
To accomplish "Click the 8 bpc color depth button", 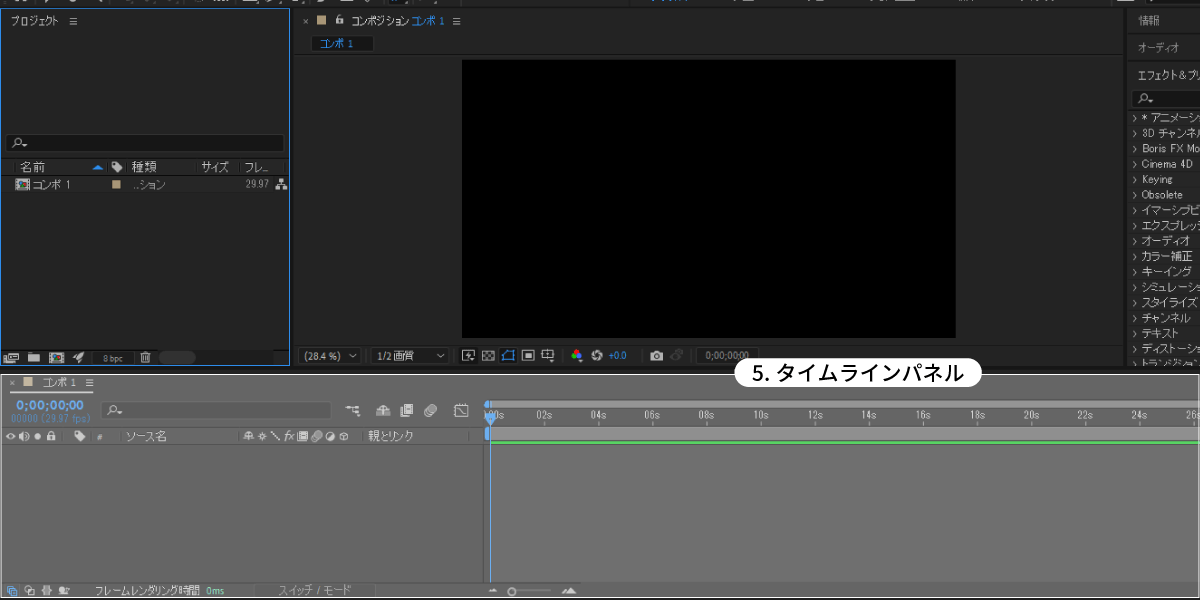I will click(113, 358).
